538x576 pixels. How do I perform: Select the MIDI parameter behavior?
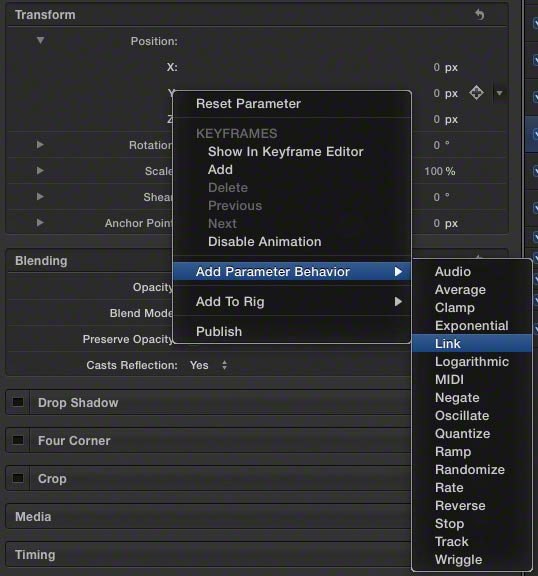point(472,380)
